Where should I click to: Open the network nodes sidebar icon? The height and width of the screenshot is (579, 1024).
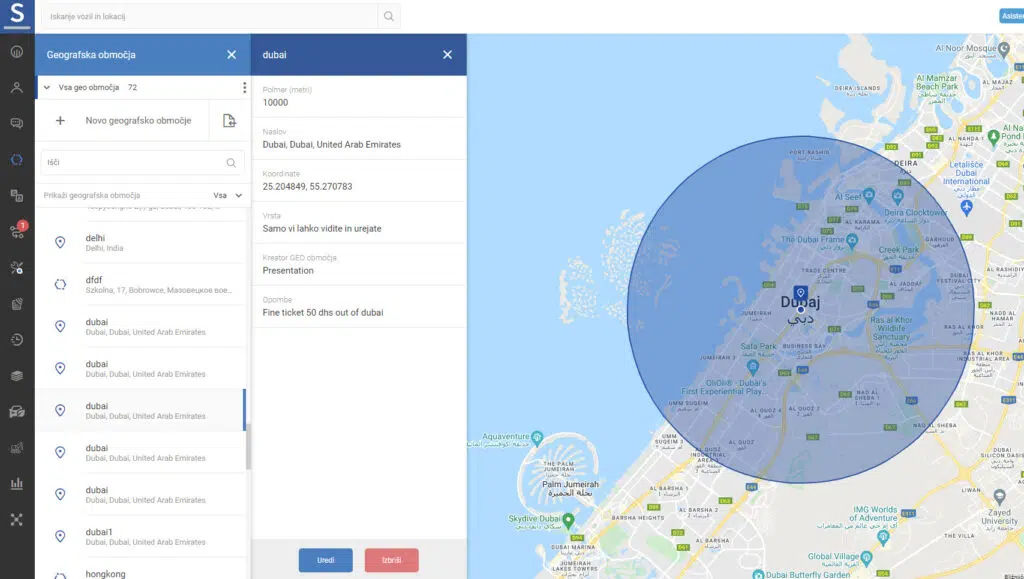(17, 520)
